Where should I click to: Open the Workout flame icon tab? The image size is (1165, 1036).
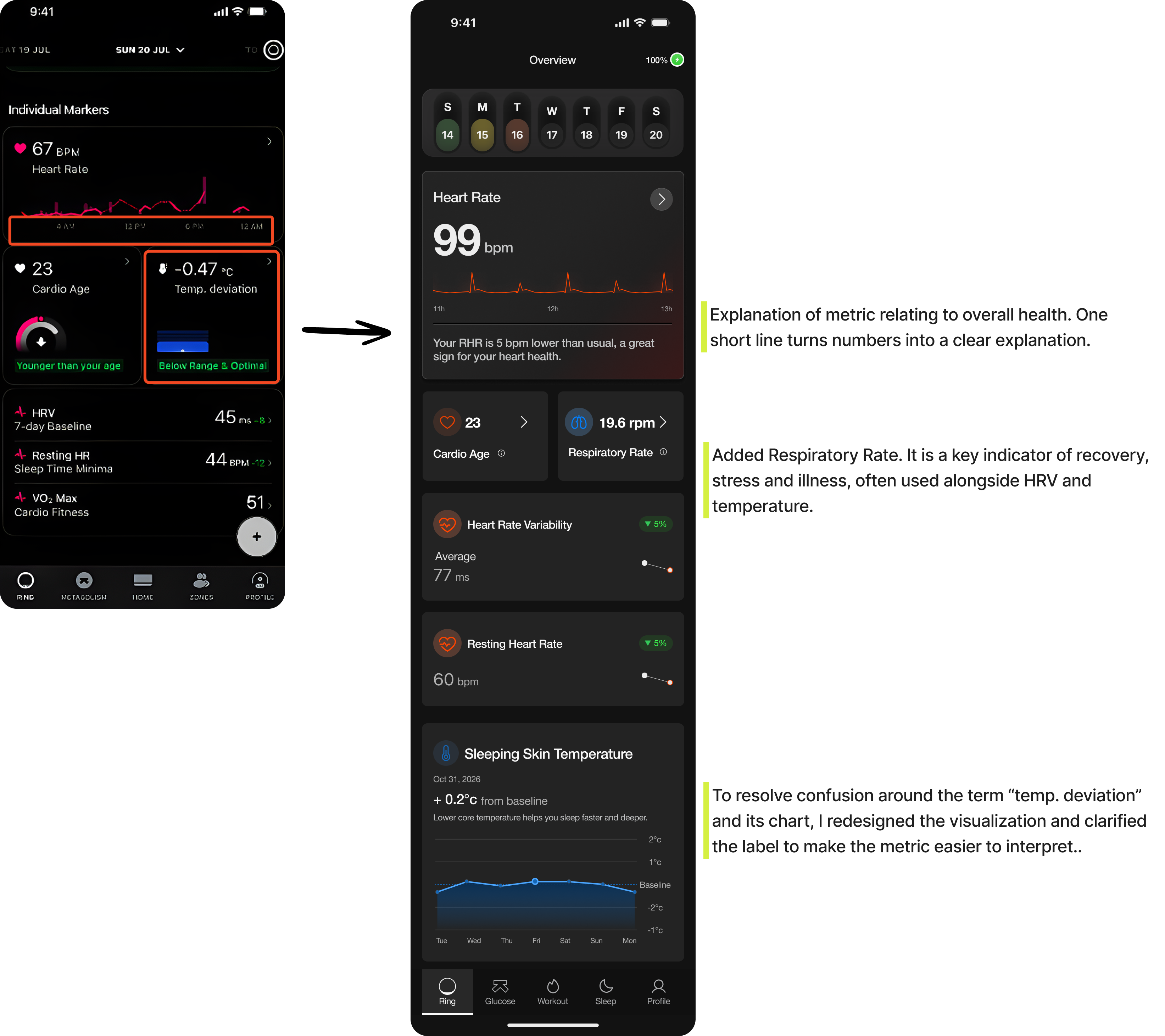(x=552, y=986)
